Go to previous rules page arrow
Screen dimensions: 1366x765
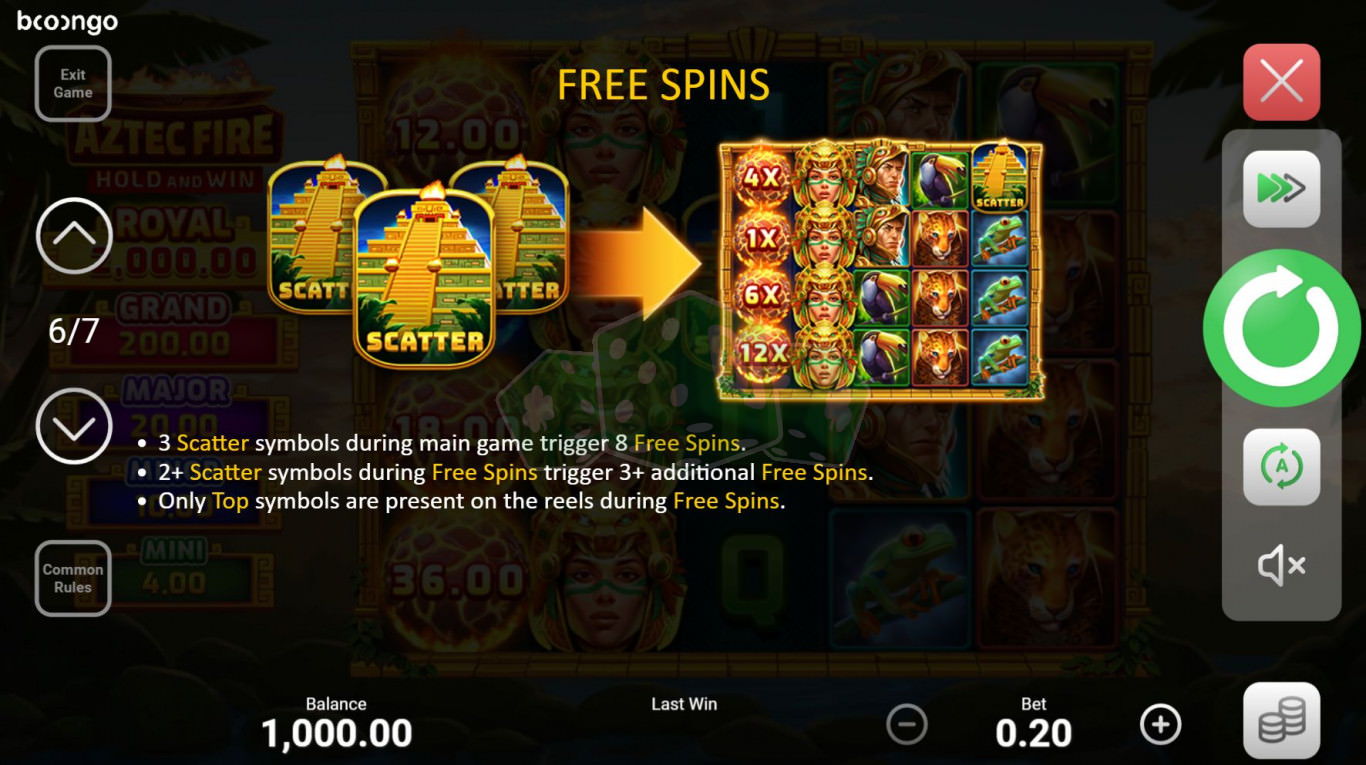click(74, 236)
